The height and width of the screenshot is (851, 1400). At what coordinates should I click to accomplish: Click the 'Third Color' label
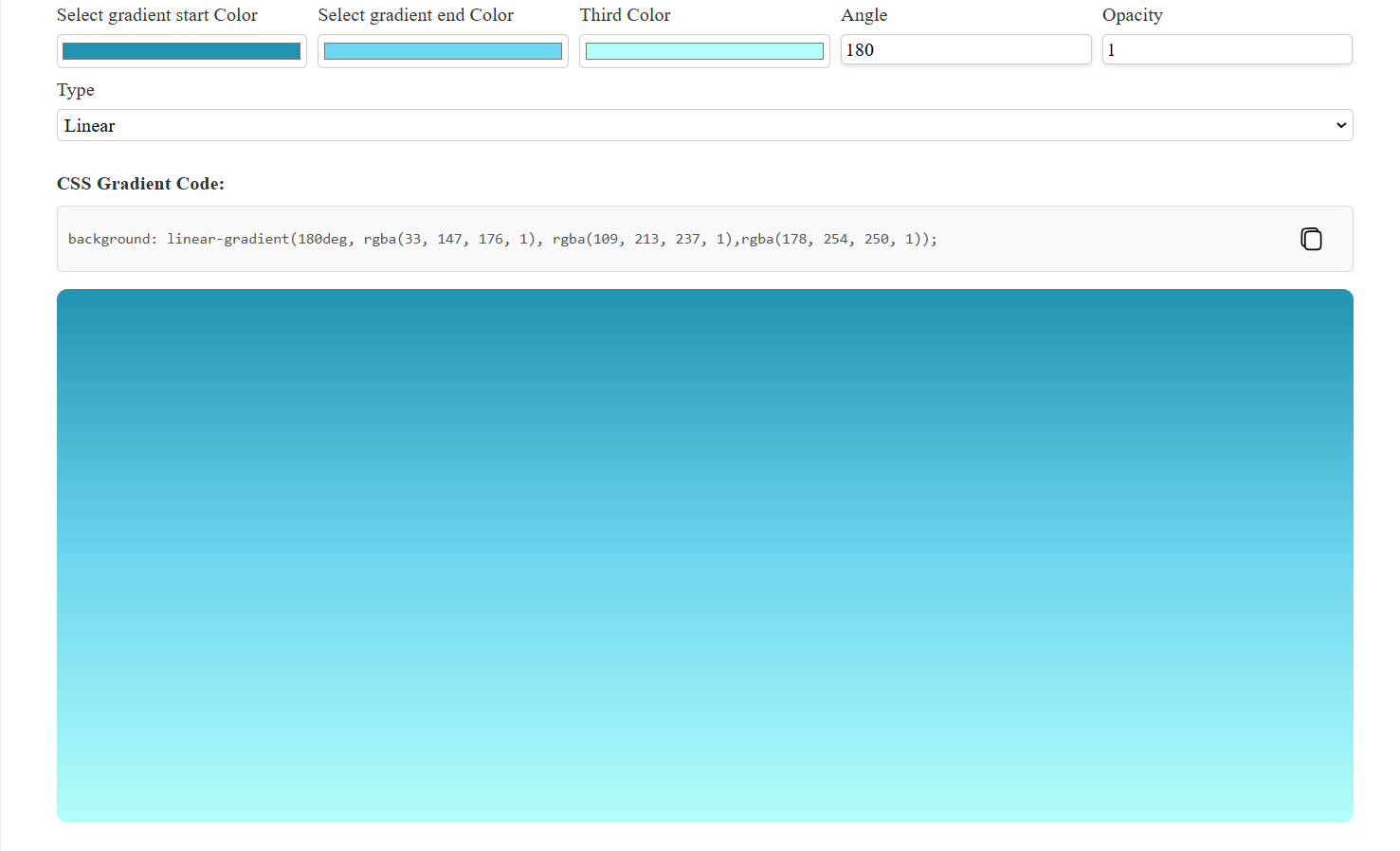[x=626, y=15]
